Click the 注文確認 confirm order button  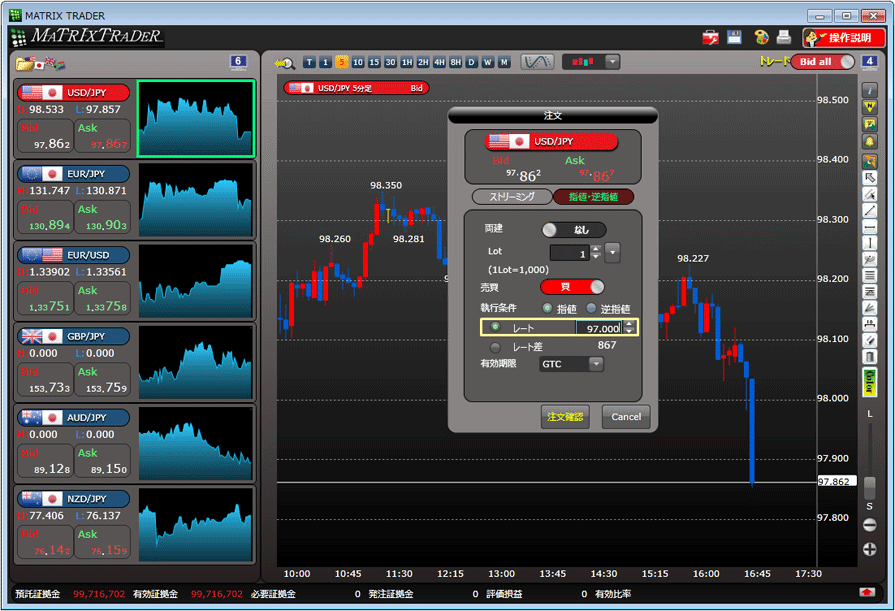pyautogui.click(x=565, y=416)
